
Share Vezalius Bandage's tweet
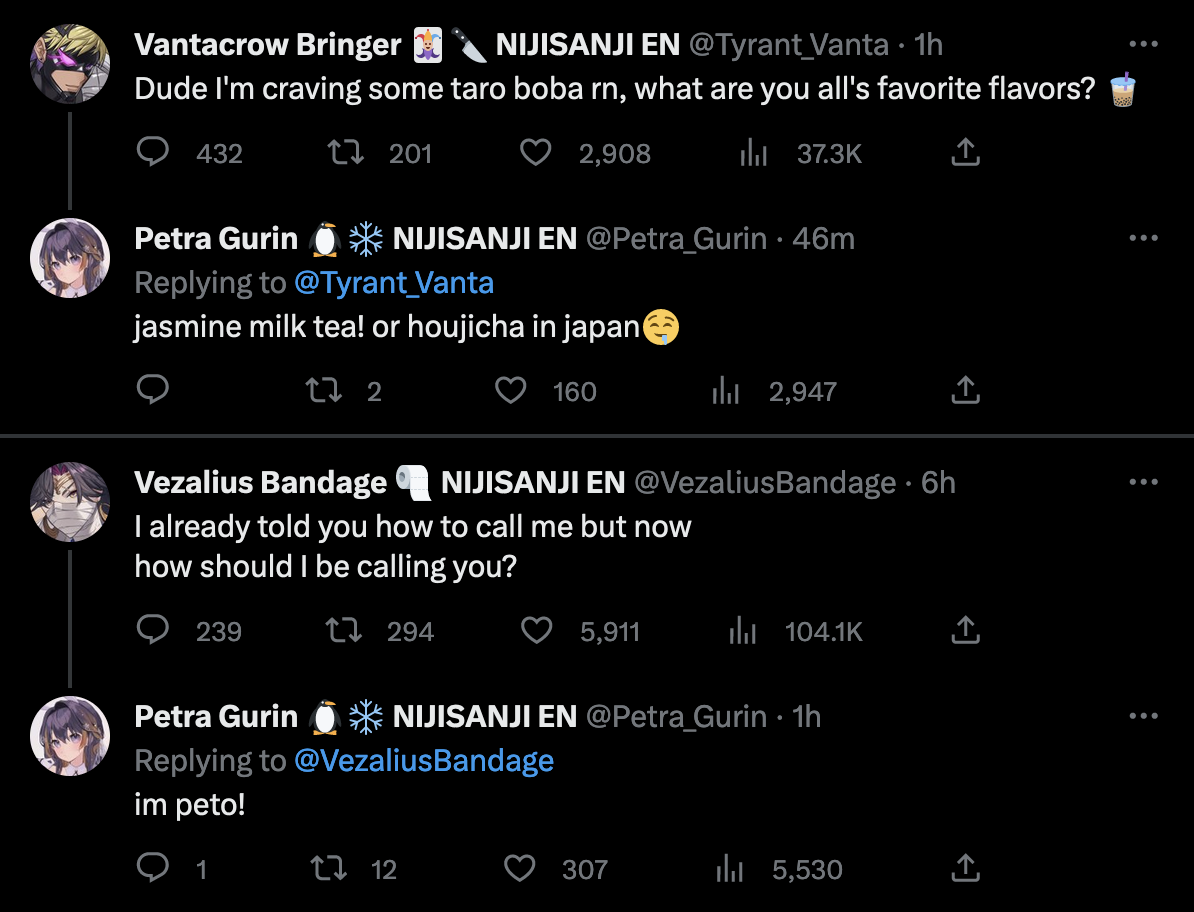[x=965, y=630]
